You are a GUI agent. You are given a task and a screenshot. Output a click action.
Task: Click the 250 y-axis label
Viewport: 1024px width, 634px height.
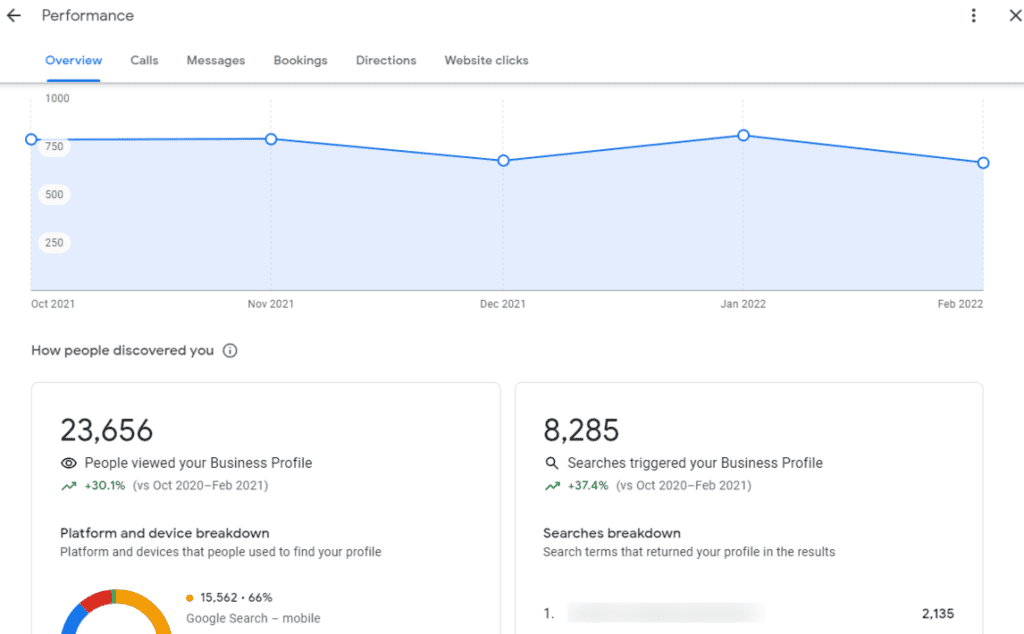(54, 243)
